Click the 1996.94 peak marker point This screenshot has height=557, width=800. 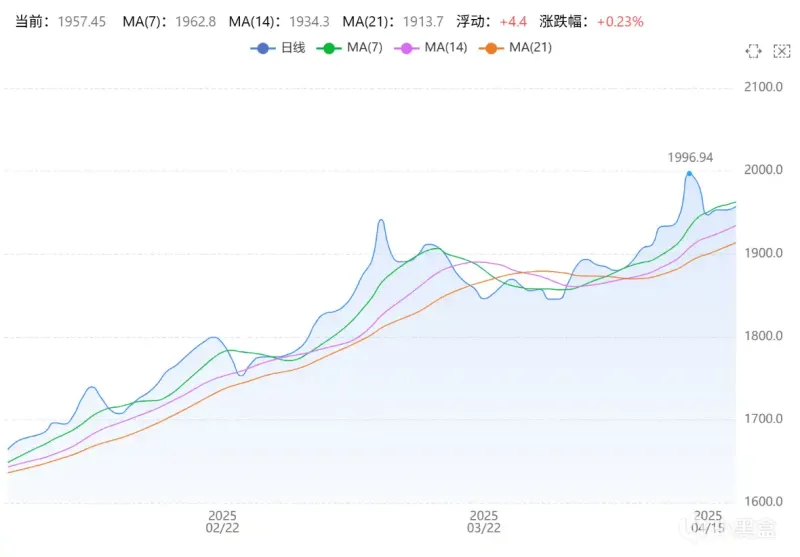point(689,173)
